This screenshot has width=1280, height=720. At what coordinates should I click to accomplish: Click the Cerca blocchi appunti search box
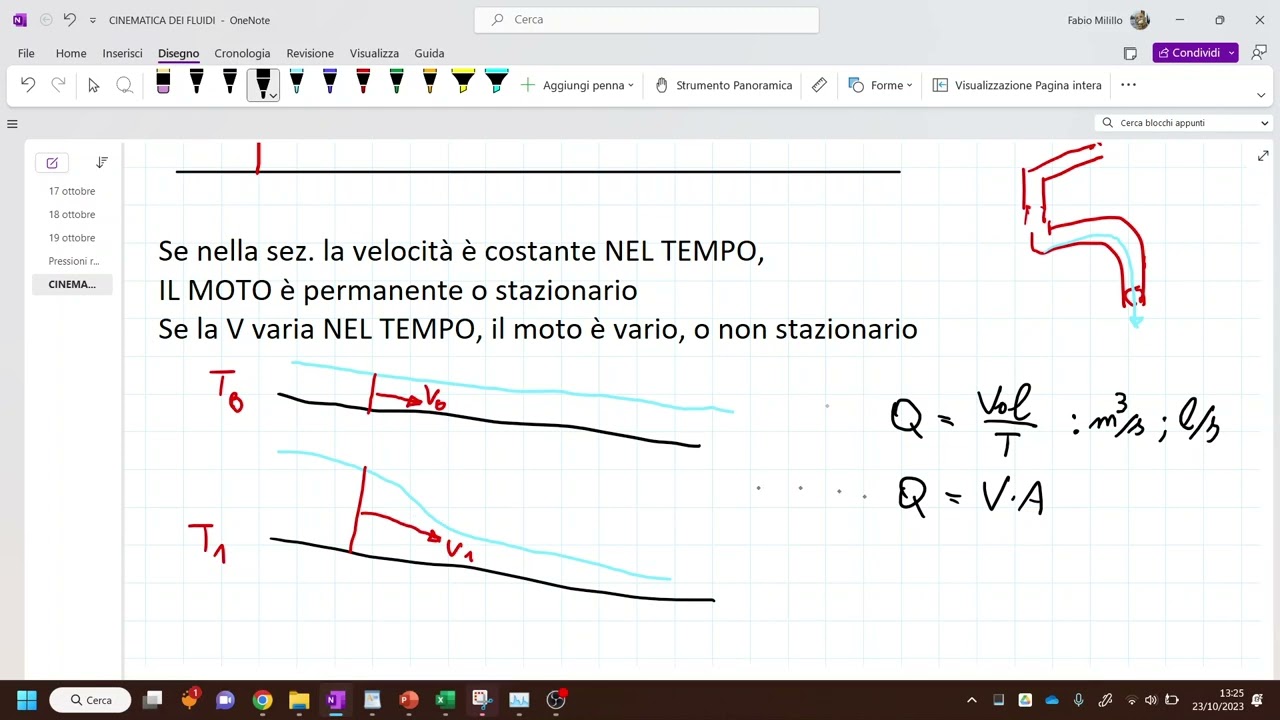point(1176,123)
